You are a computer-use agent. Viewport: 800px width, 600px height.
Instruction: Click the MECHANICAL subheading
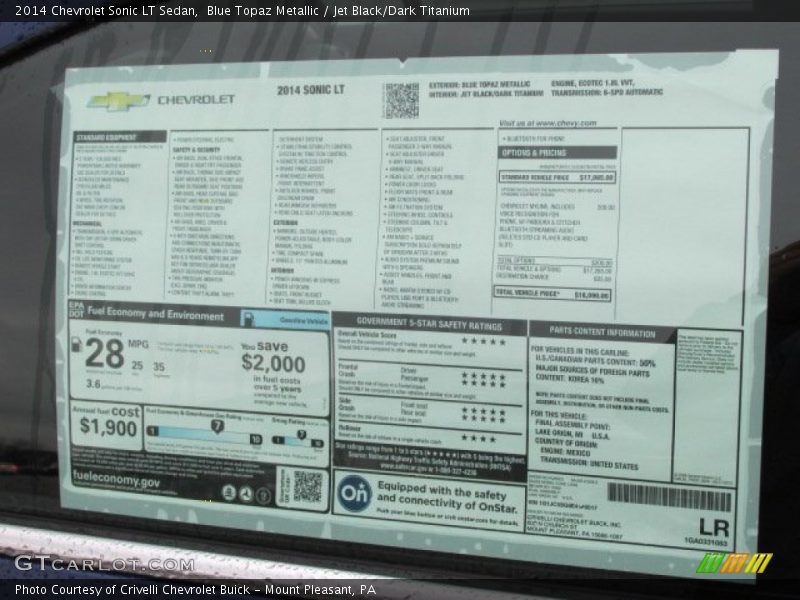pyautogui.click(x=87, y=223)
